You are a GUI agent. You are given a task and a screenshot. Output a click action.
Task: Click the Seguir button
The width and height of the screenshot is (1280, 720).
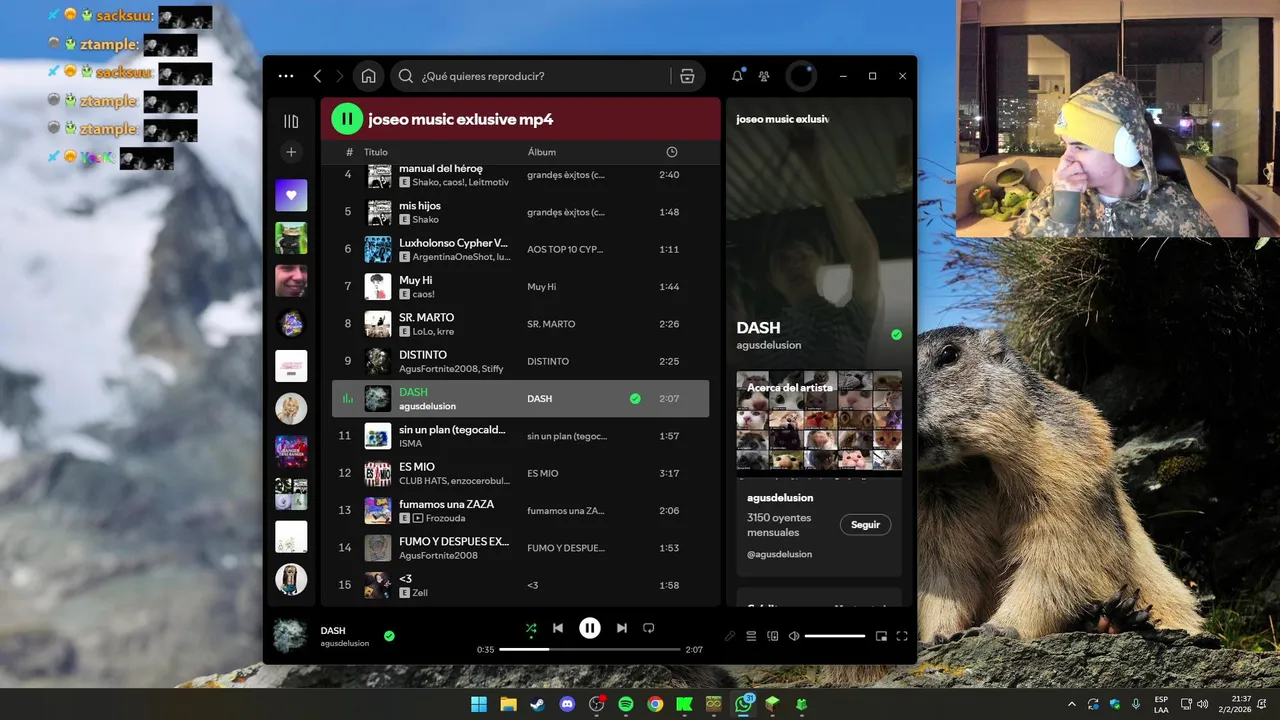tap(865, 524)
